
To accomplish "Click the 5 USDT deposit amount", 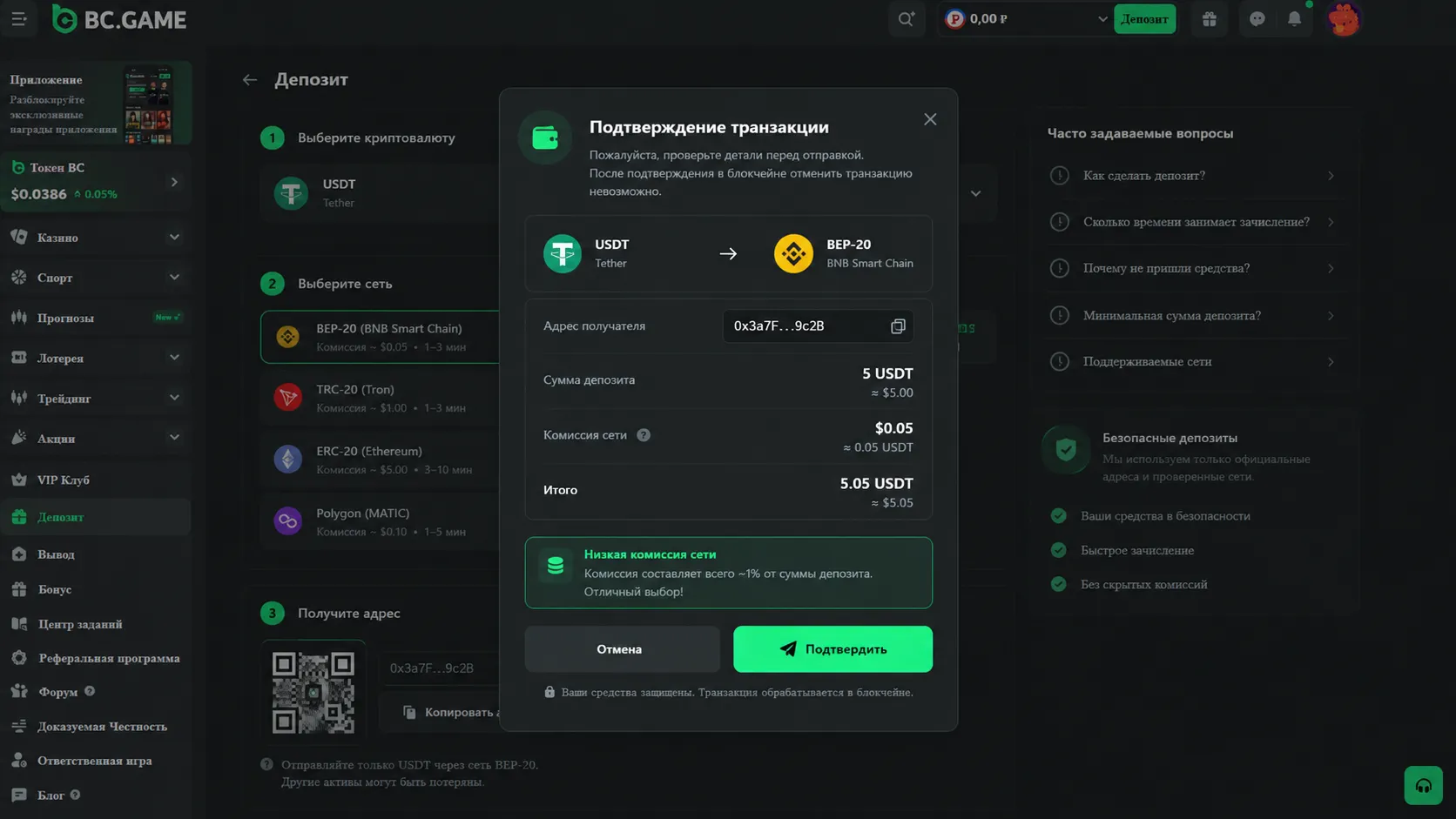I will tap(887, 373).
